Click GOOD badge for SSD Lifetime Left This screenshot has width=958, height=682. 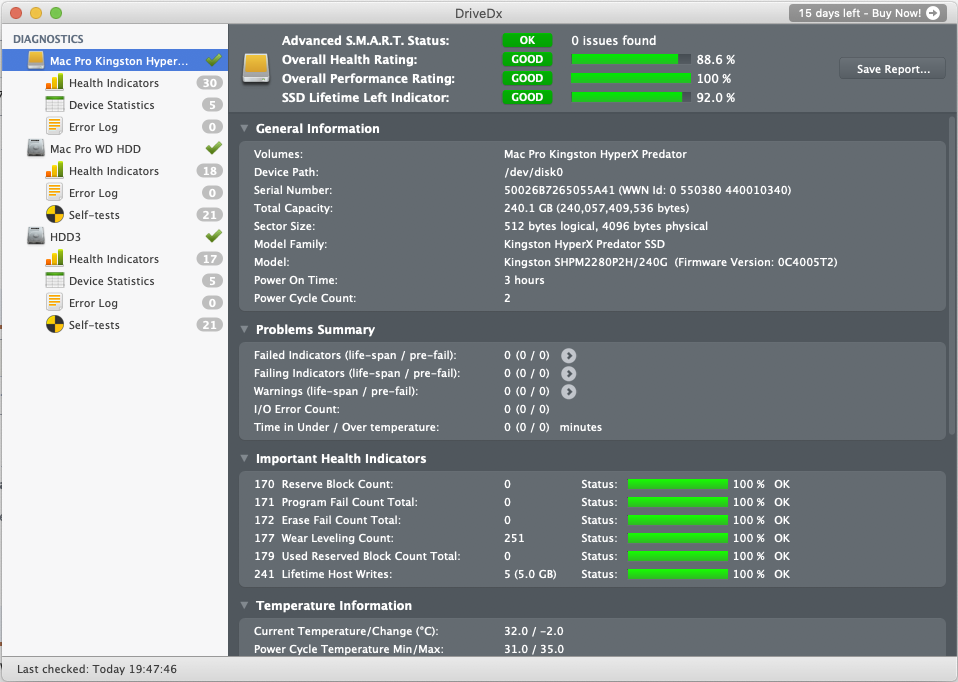coord(527,97)
